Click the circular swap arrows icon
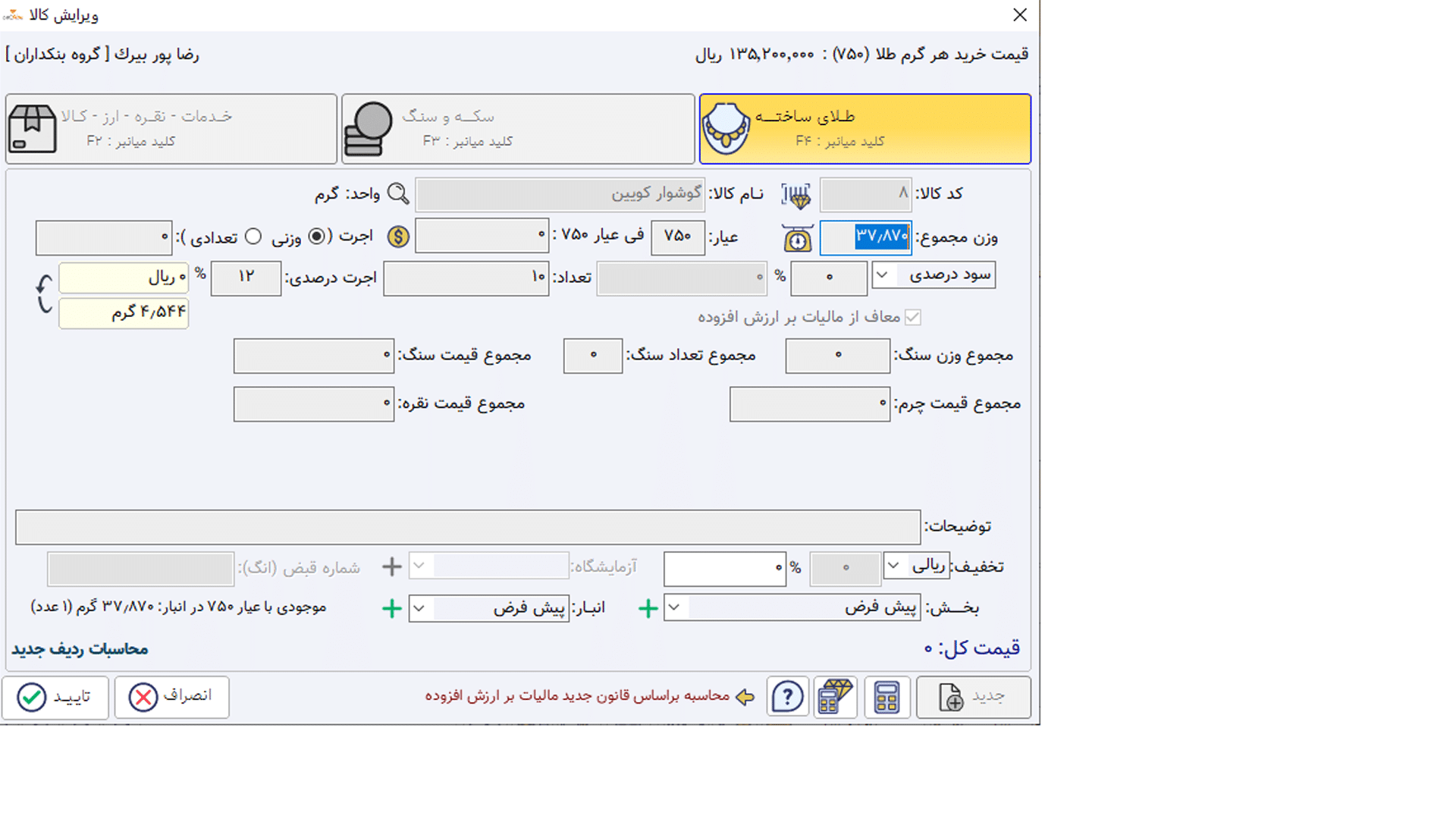Viewport: 1456px width, 819px height. click(44, 294)
